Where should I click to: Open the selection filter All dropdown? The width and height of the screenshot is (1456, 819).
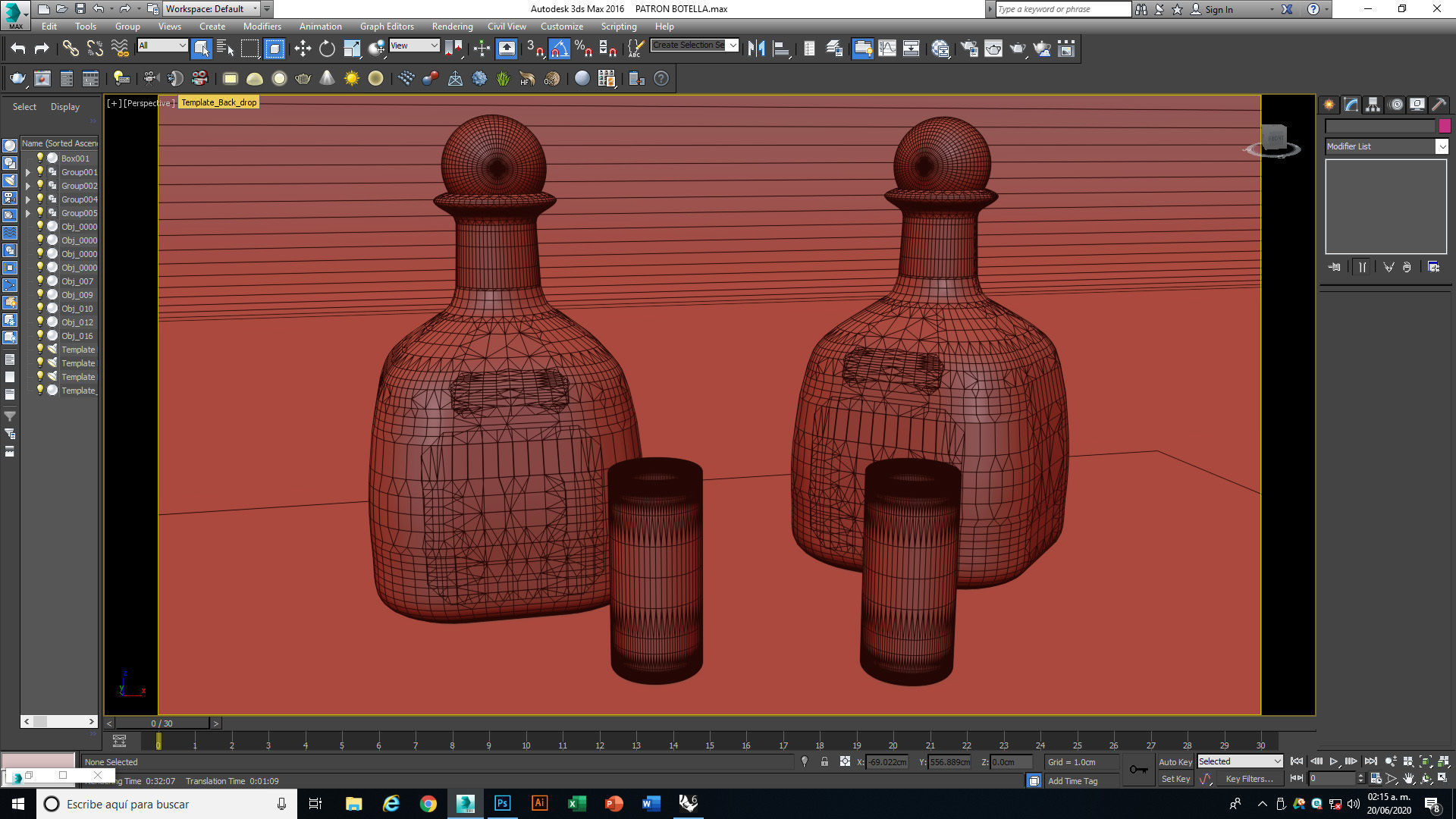162,45
